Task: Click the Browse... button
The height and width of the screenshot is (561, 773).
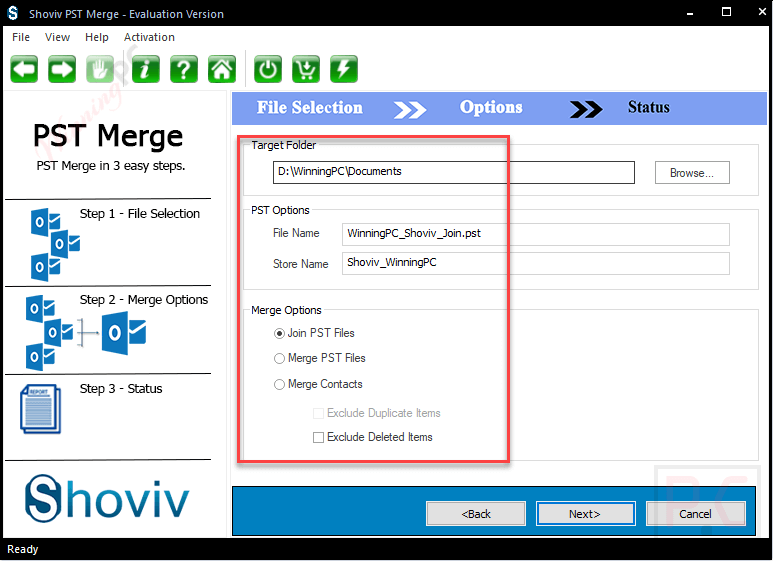Action: (x=692, y=173)
